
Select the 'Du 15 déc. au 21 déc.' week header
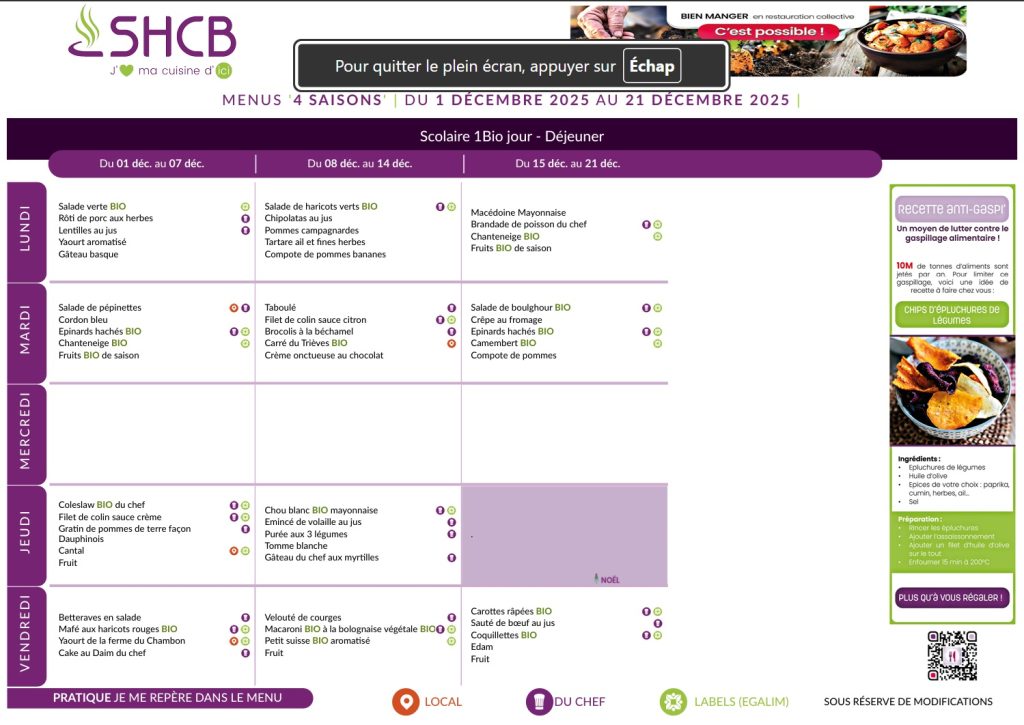pos(567,164)
